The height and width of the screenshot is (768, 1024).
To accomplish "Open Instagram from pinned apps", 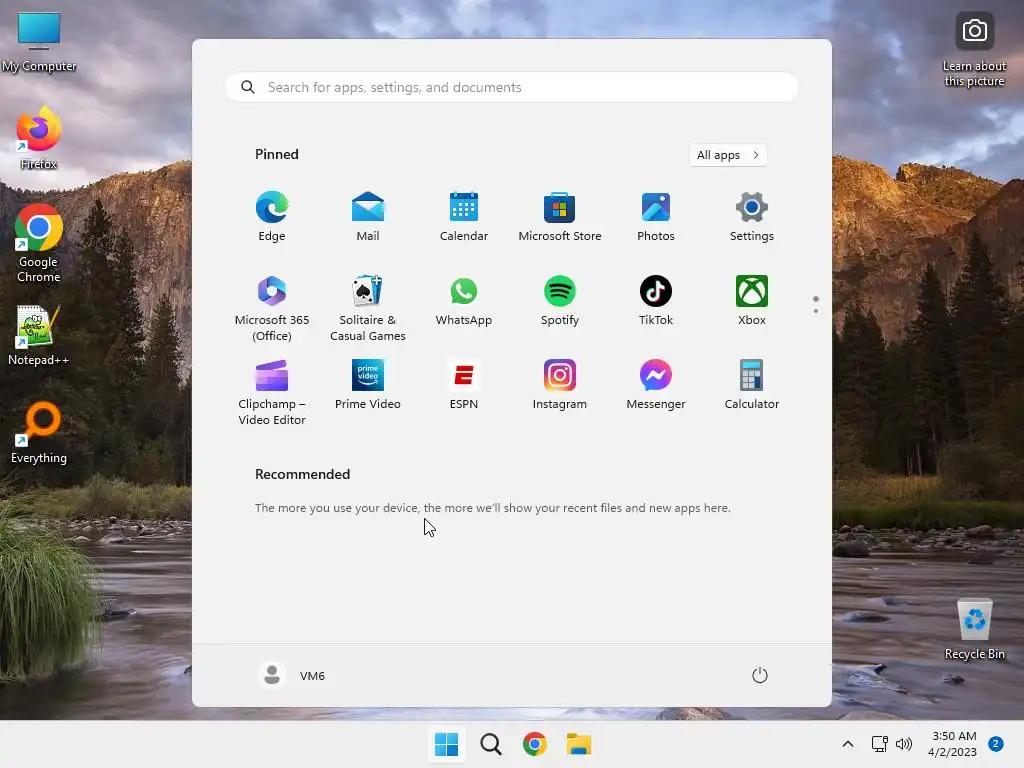I will tap(560, 385).
